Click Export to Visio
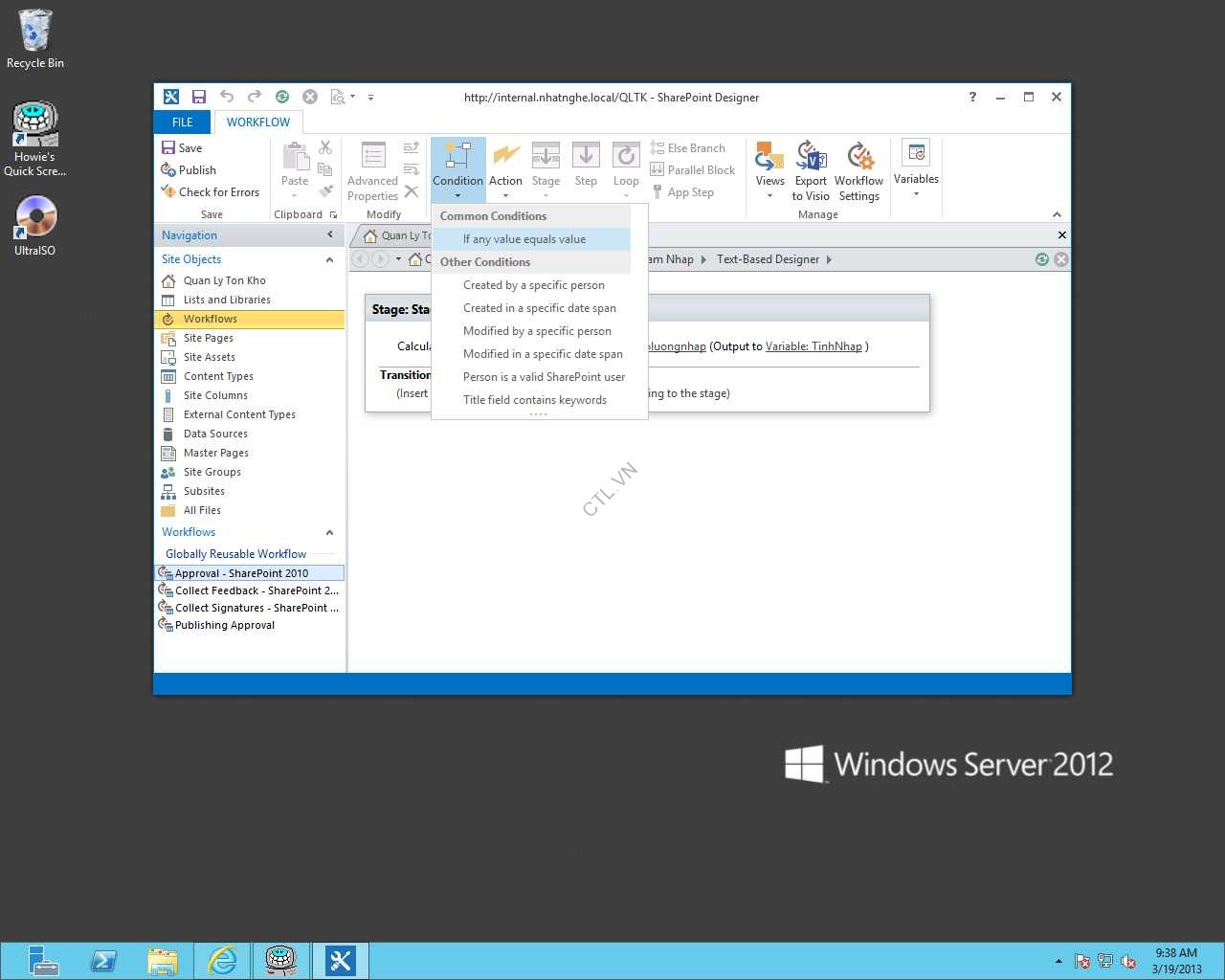This screenshot has height=980, width=1225. (x=811, y=171)
